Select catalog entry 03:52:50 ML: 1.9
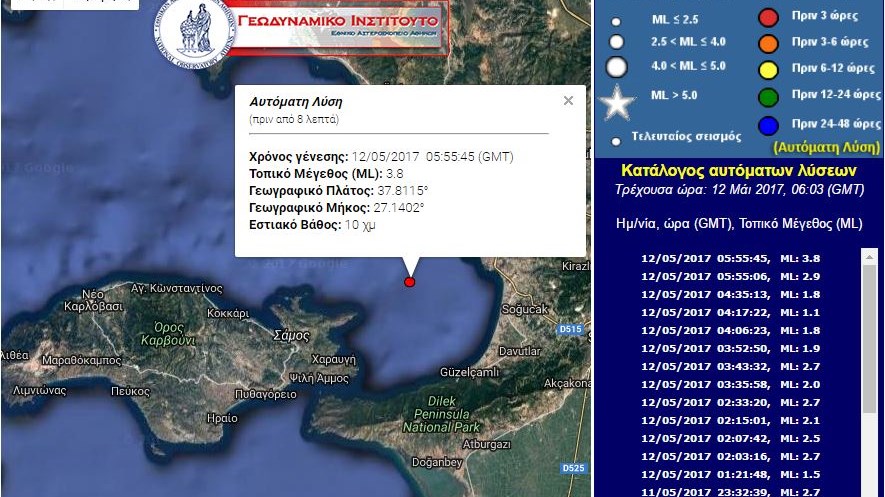Image resolution: width=885 pixels, height=497 pixels. [x=730, y=349]
